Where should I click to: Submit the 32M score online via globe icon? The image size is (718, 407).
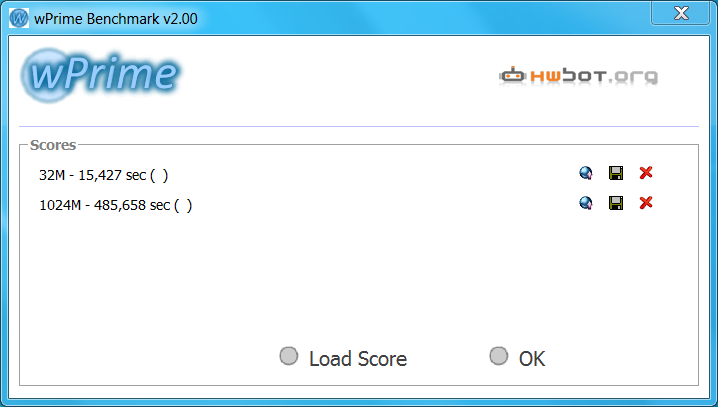(586, 173)
